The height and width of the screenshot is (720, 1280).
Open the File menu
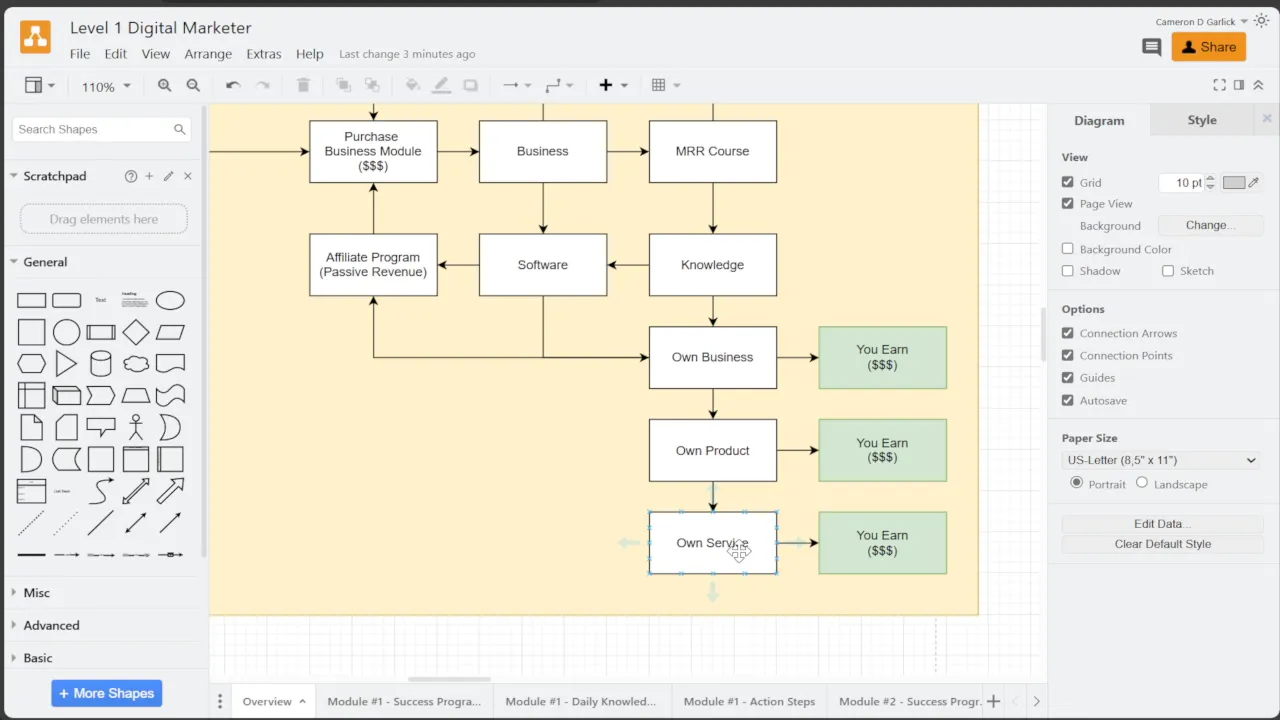coord(80,54)
